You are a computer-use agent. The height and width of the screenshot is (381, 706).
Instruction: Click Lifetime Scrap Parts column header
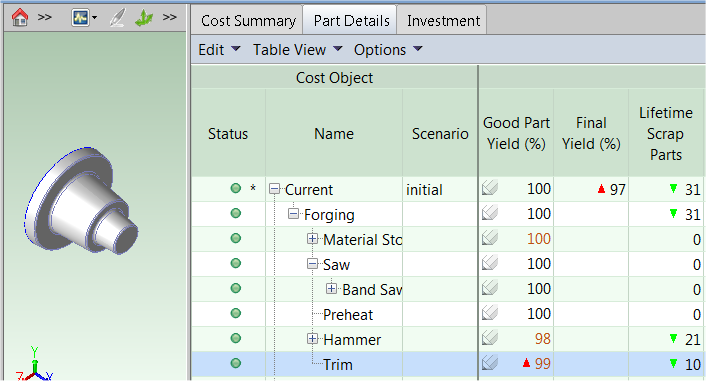[x=665, y=134]
